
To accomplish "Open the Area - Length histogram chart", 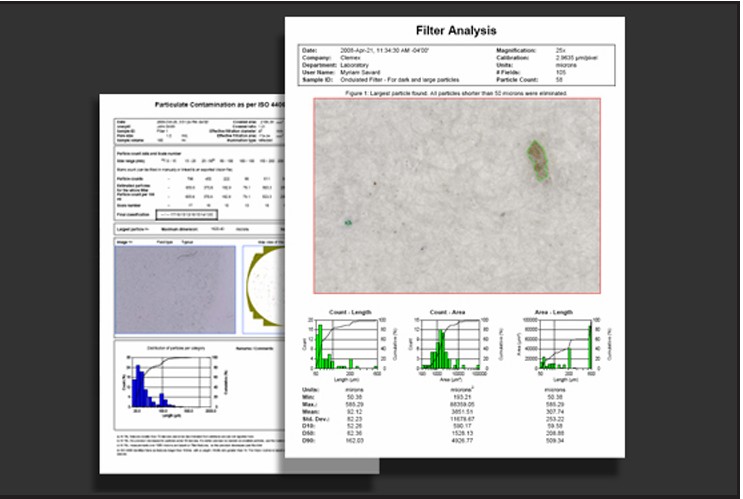I will (x=562, y=346).
